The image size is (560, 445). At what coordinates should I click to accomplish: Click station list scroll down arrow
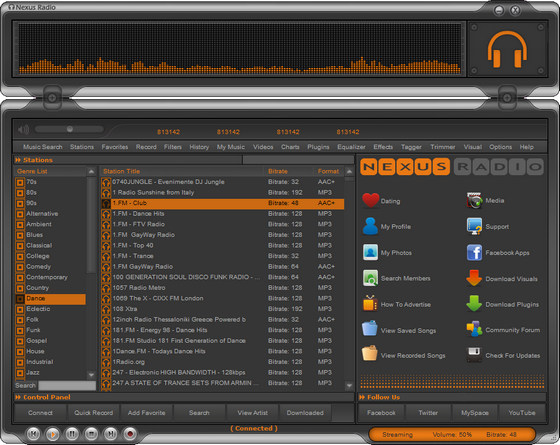pyautogui.click(x=349, y=386)
